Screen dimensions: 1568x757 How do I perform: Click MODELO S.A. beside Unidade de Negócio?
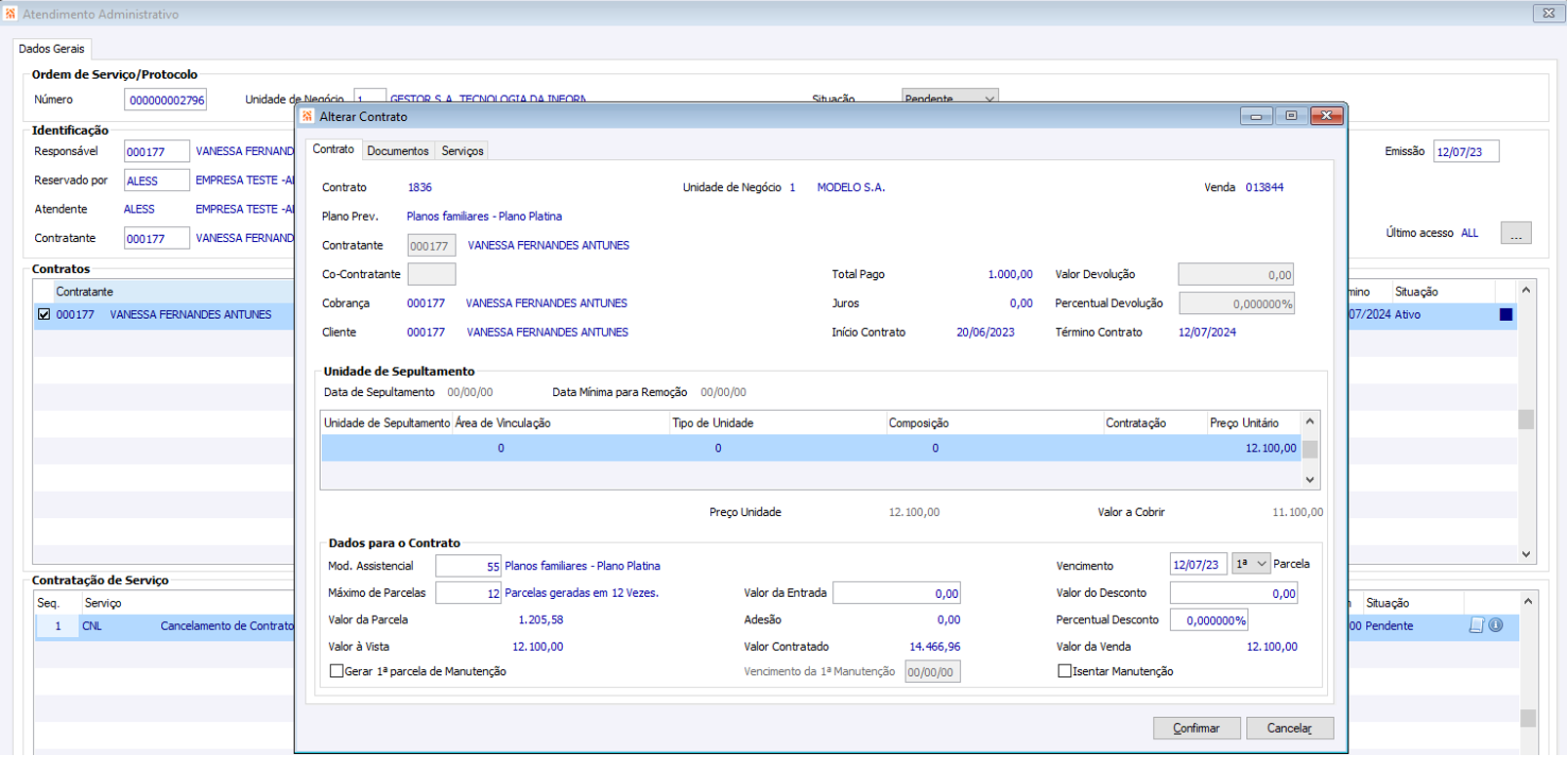point(851,187)
